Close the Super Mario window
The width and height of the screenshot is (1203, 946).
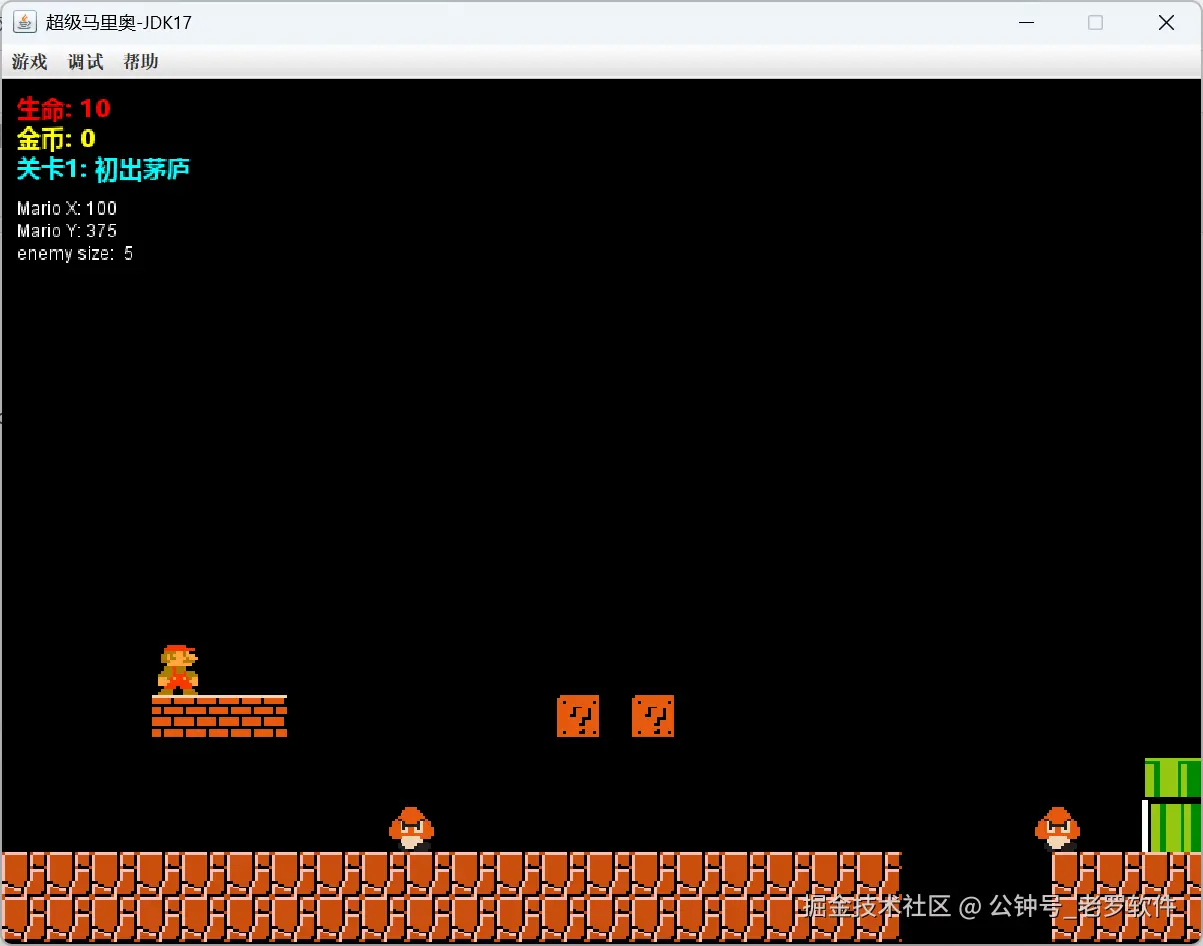point(1166,22)
